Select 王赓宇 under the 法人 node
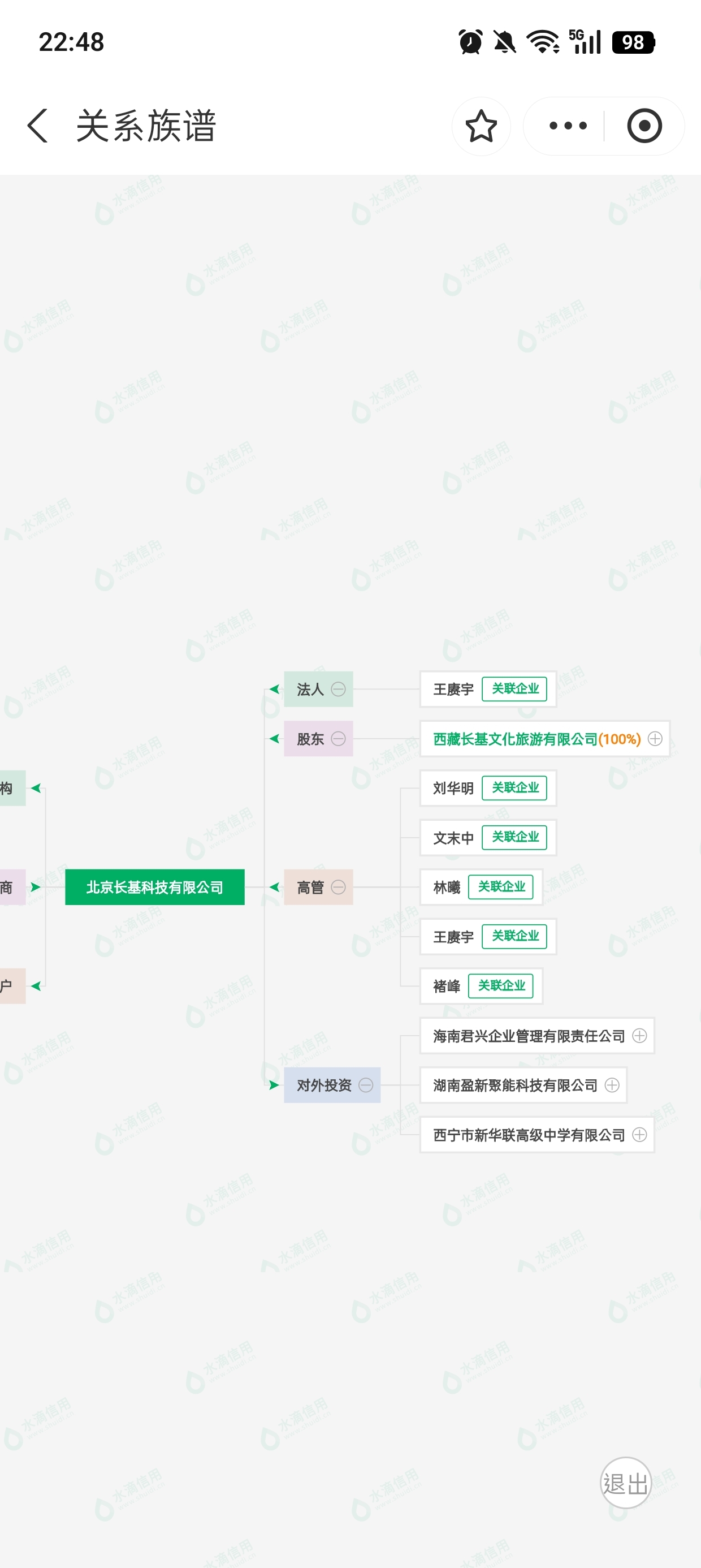The width and height of the screenshot is (701, 1568). [x=453, y=690]
